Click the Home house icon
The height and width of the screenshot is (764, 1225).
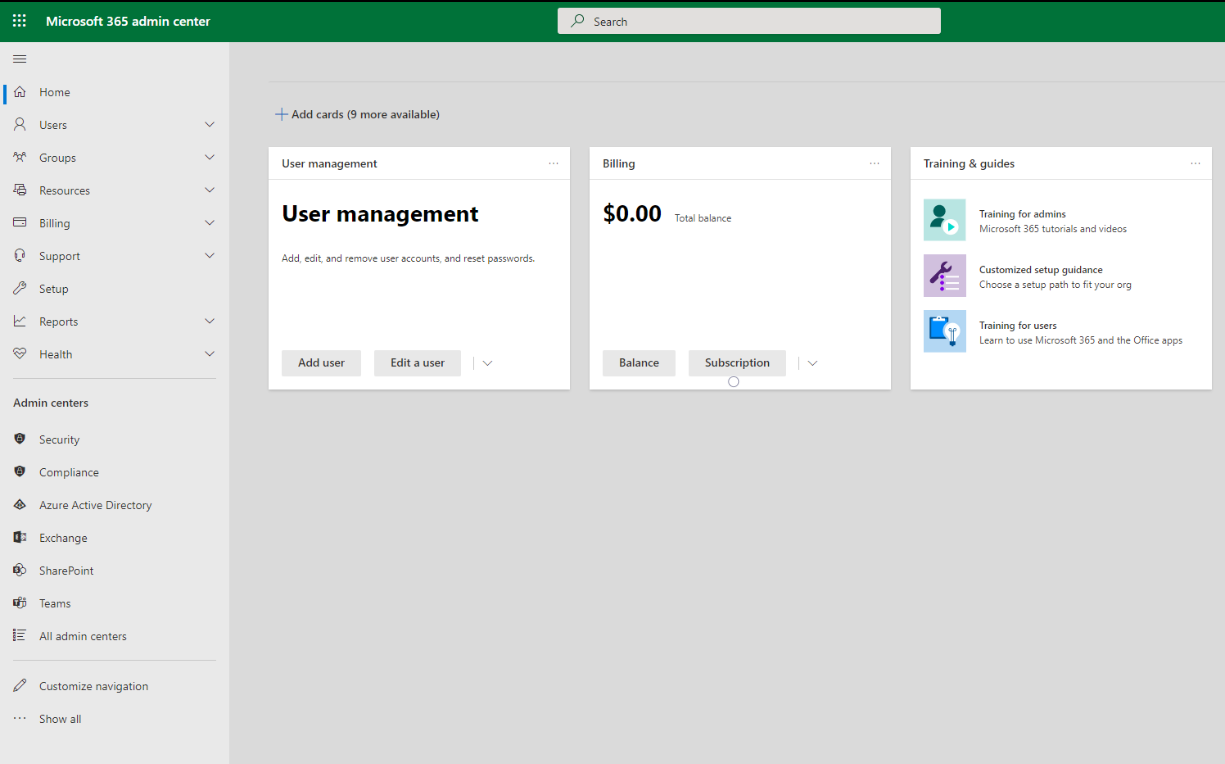tap(19, 92)
